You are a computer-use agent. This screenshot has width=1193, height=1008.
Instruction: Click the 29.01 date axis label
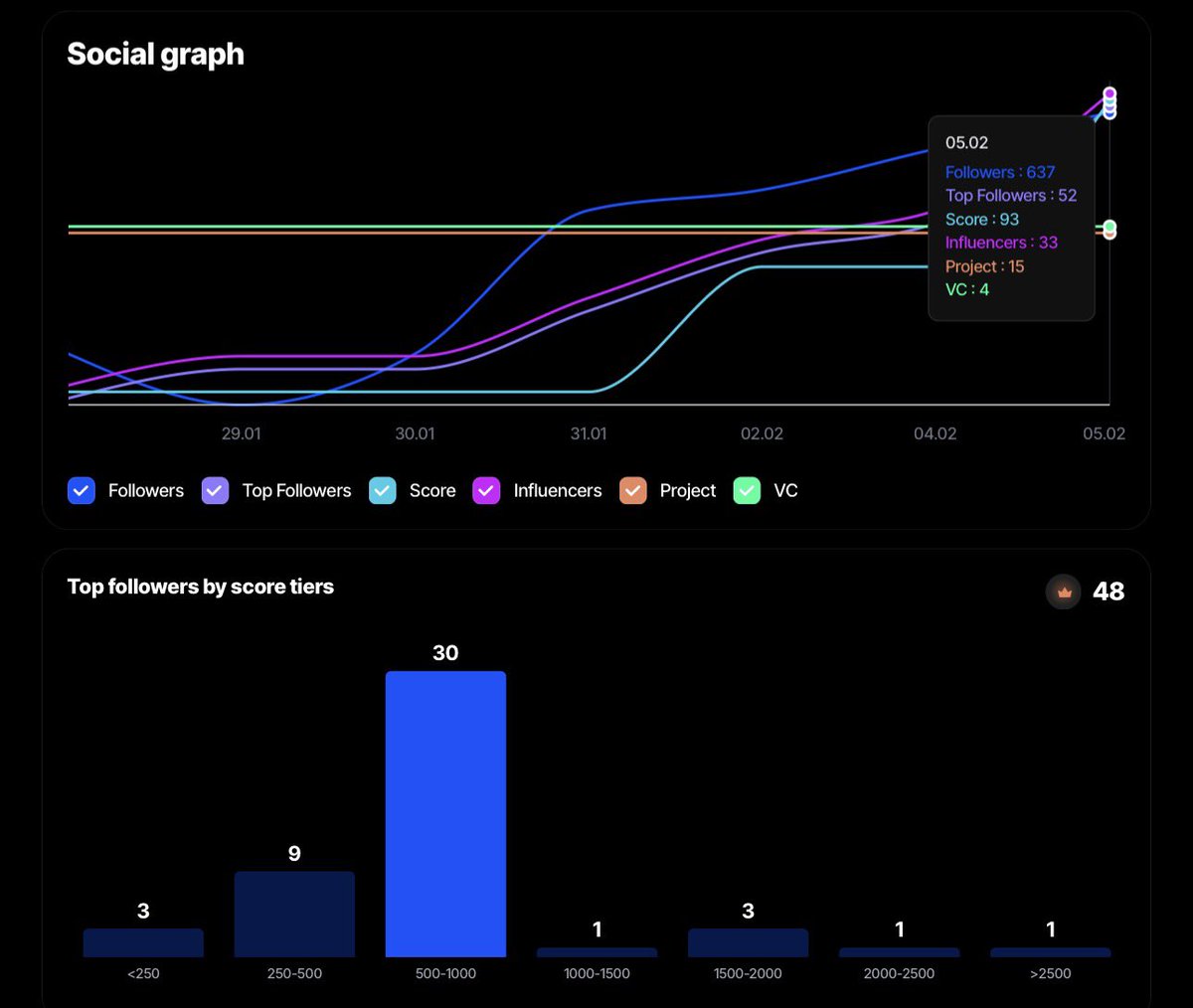242,433
